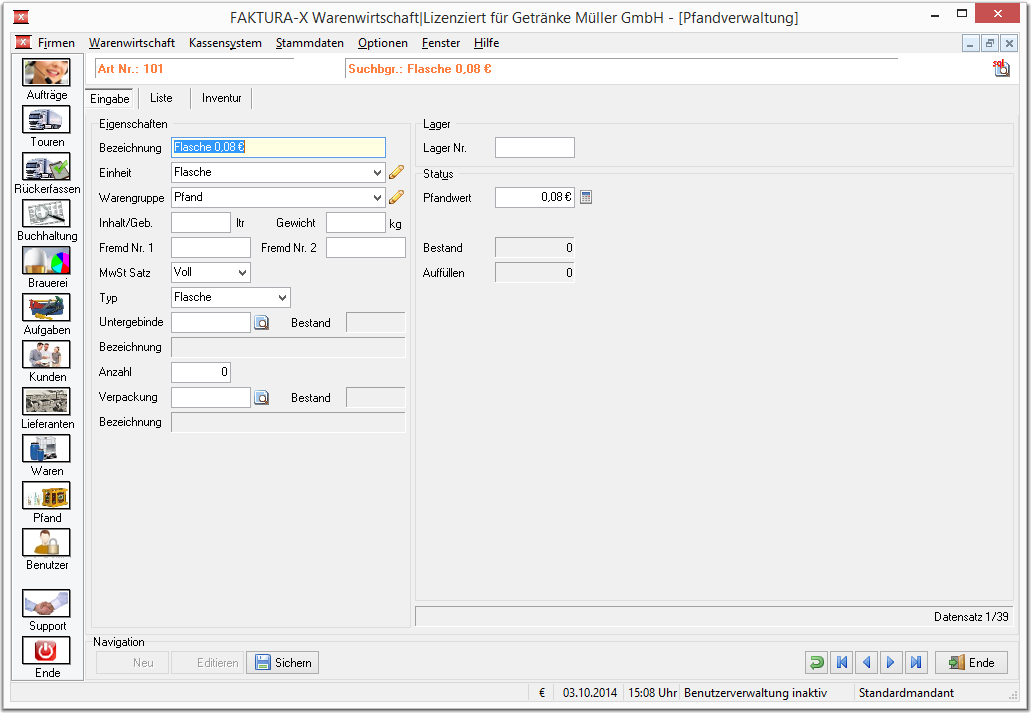
Task: Switch to the Eingabe tab
Action: [110, 99]
